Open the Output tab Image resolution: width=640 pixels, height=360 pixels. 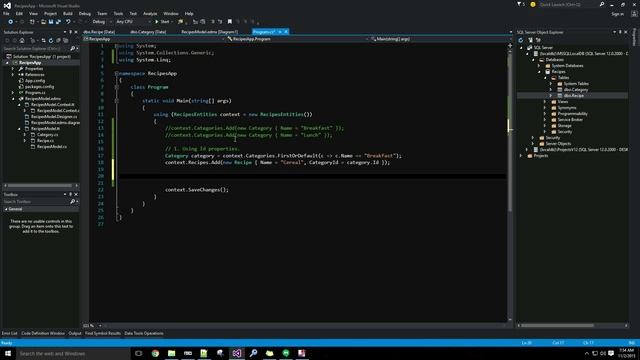point(75,333)
